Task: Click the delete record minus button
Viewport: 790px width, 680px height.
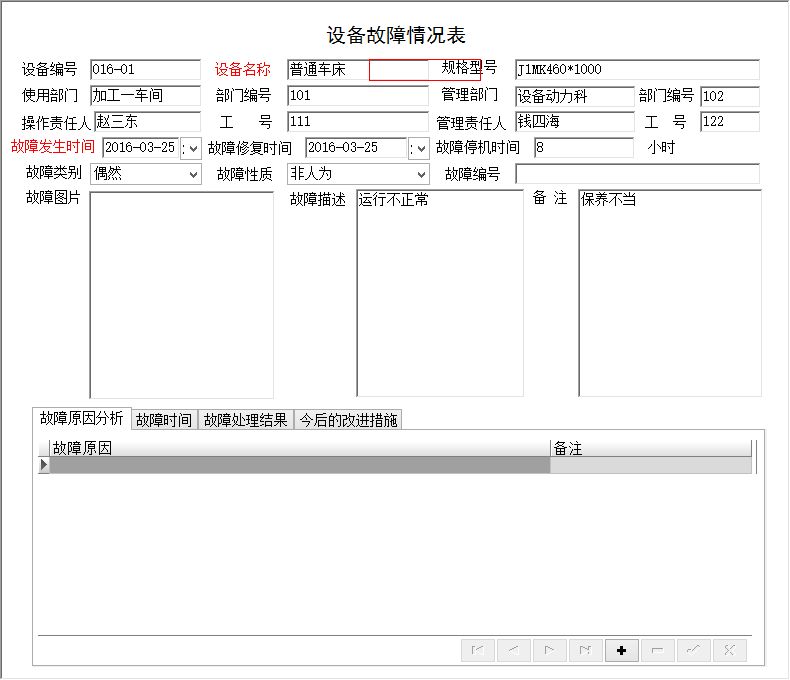Action: (657, 650)
